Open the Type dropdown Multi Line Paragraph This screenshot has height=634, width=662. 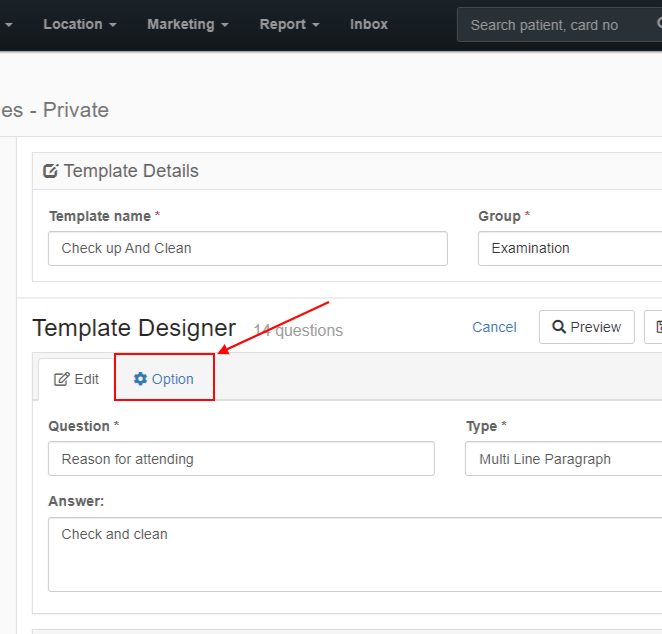pyautogui.click(x=564, y=459)
